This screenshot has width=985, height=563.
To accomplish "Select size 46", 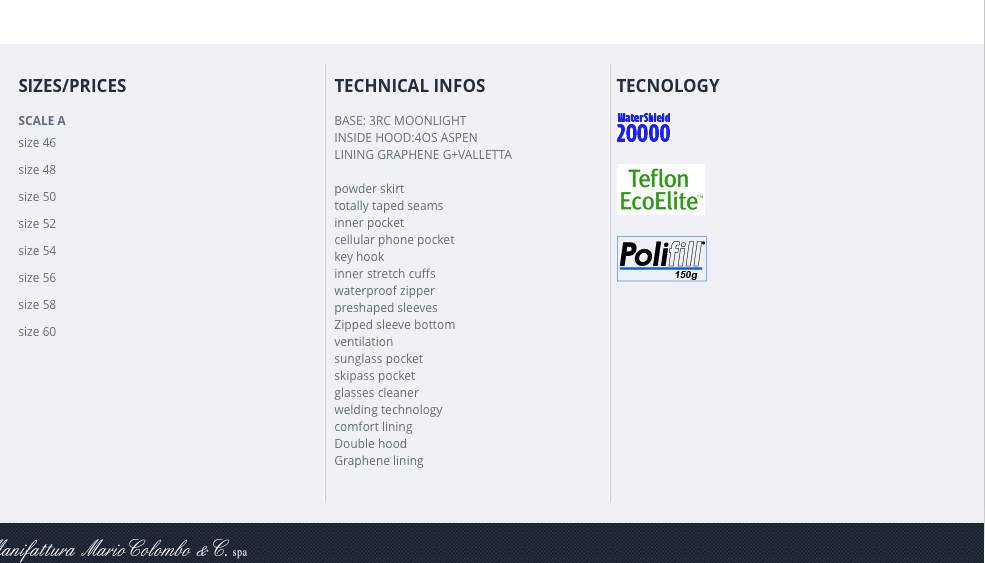I will pyautogui.click(x=37, y=143).
